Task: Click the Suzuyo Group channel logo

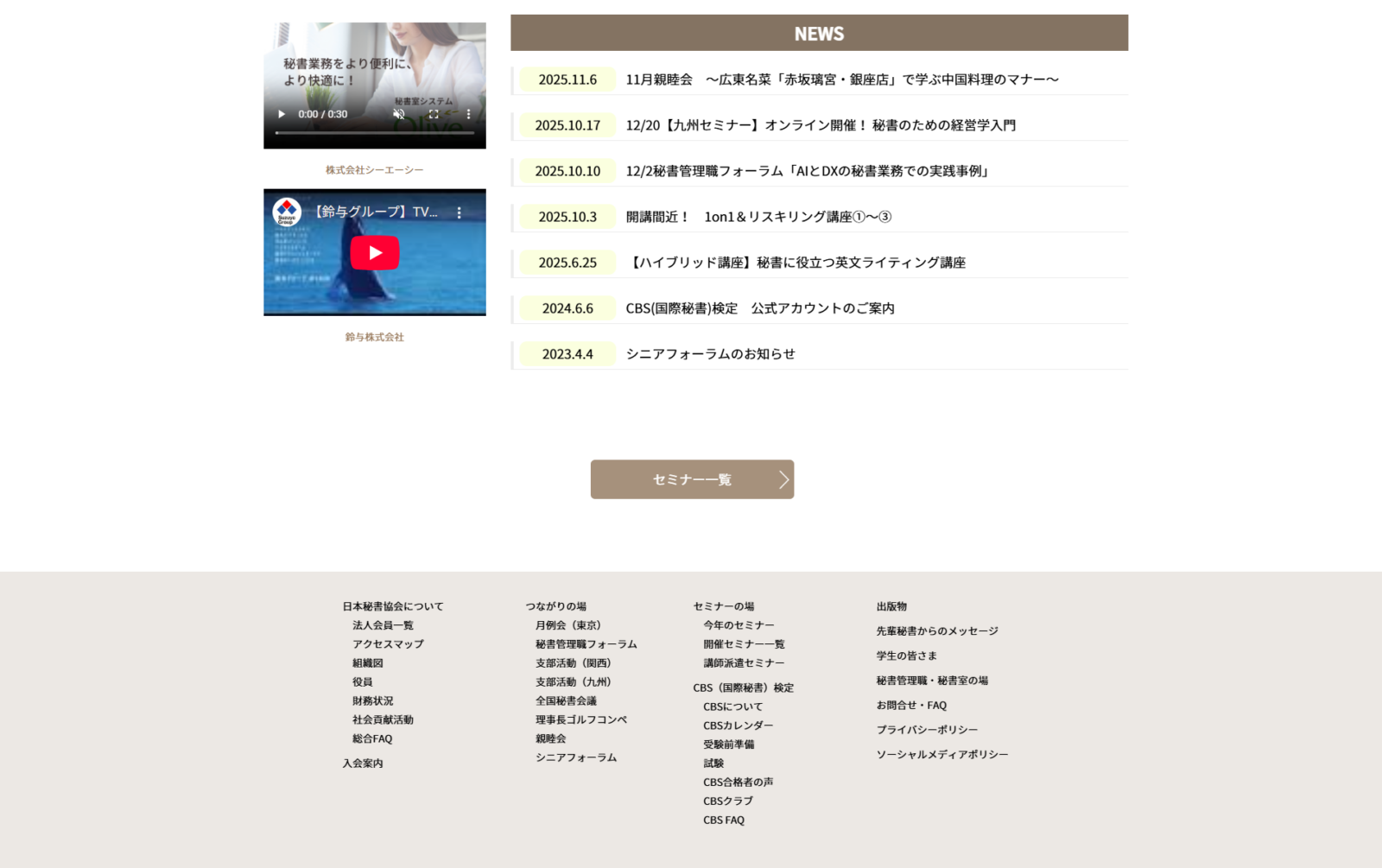Action: pyautogui.click(x=287, y=212)
